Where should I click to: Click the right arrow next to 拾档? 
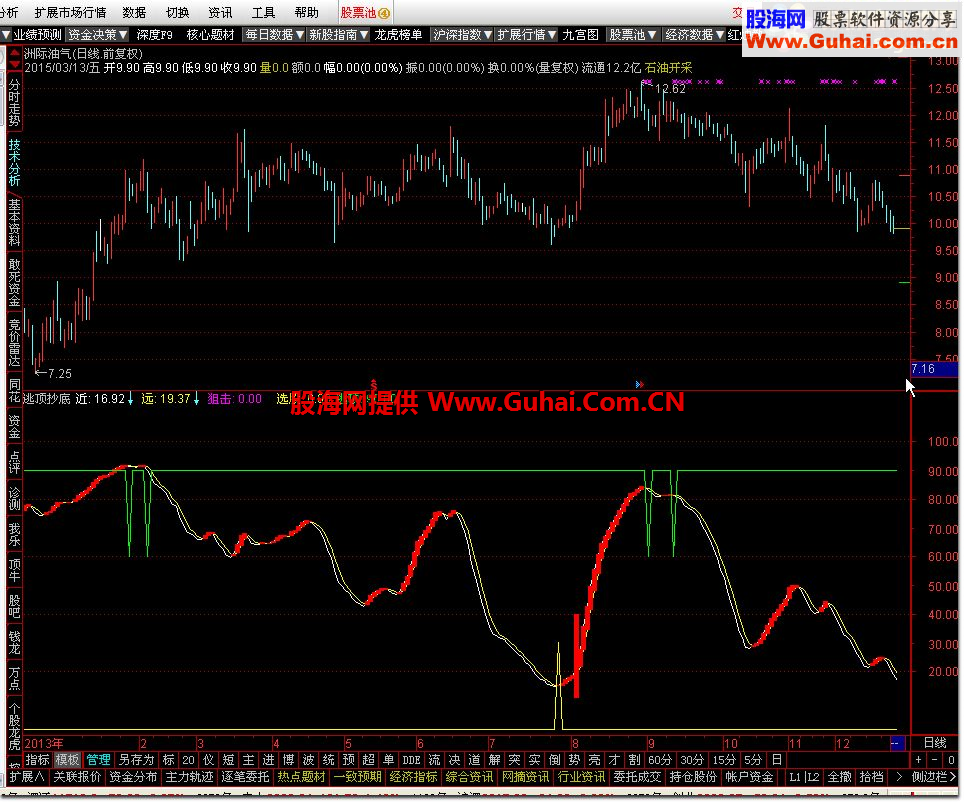[899, 777]
